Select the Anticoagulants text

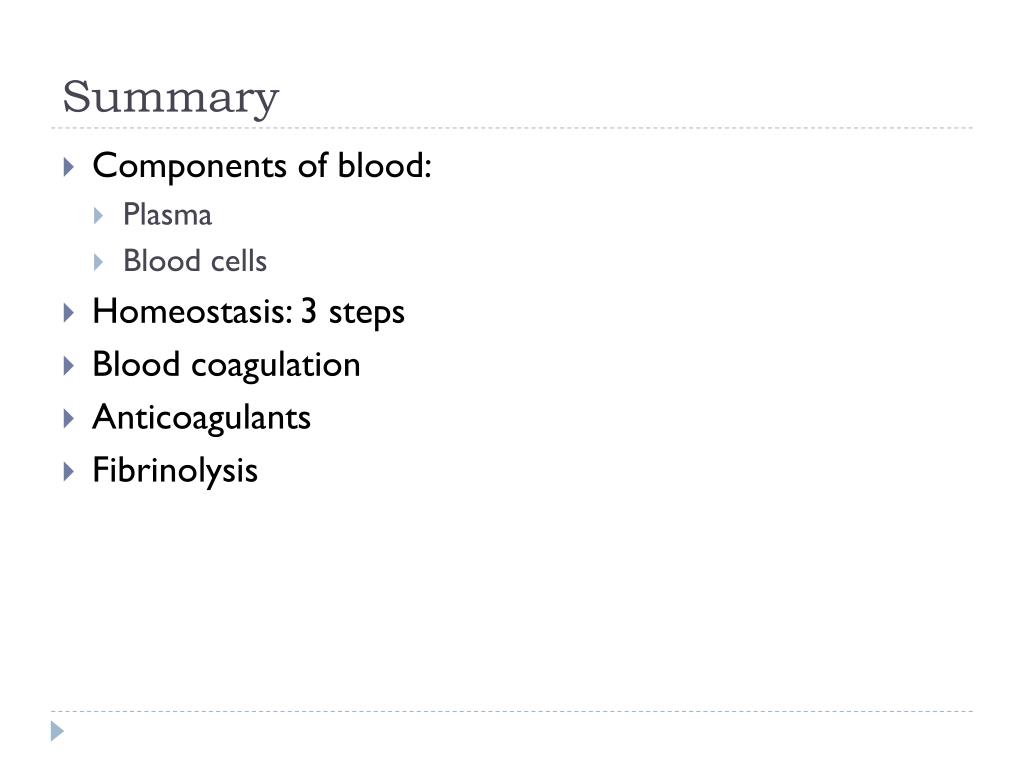202,419
